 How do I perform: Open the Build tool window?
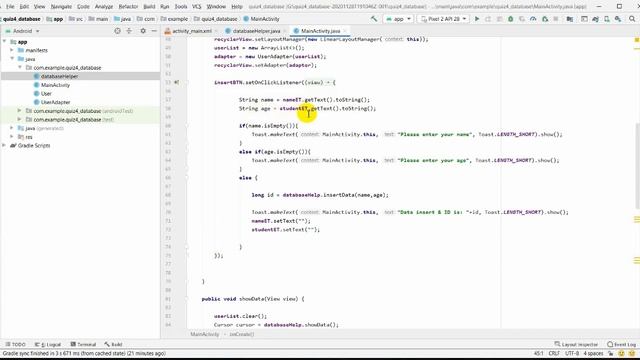tap(113, 344)
